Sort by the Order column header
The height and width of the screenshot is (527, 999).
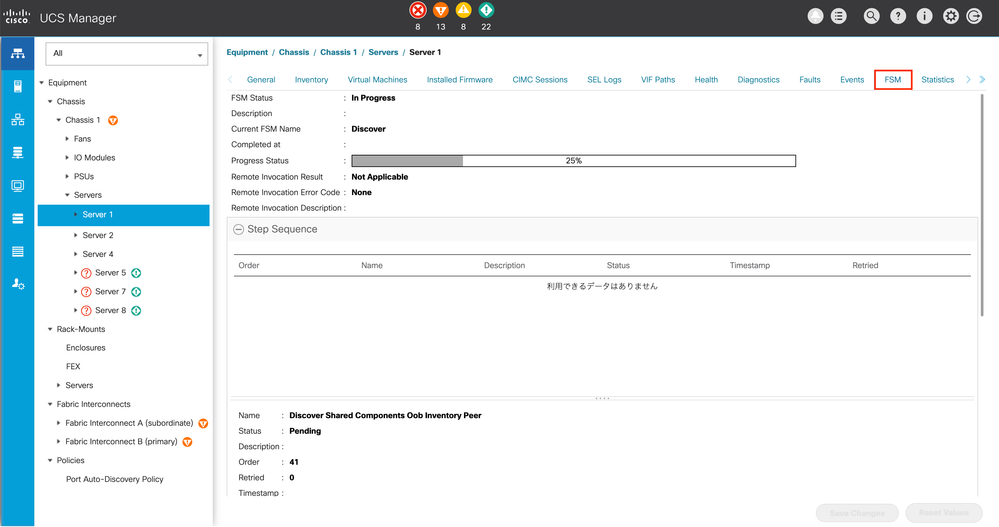point(248,265)
